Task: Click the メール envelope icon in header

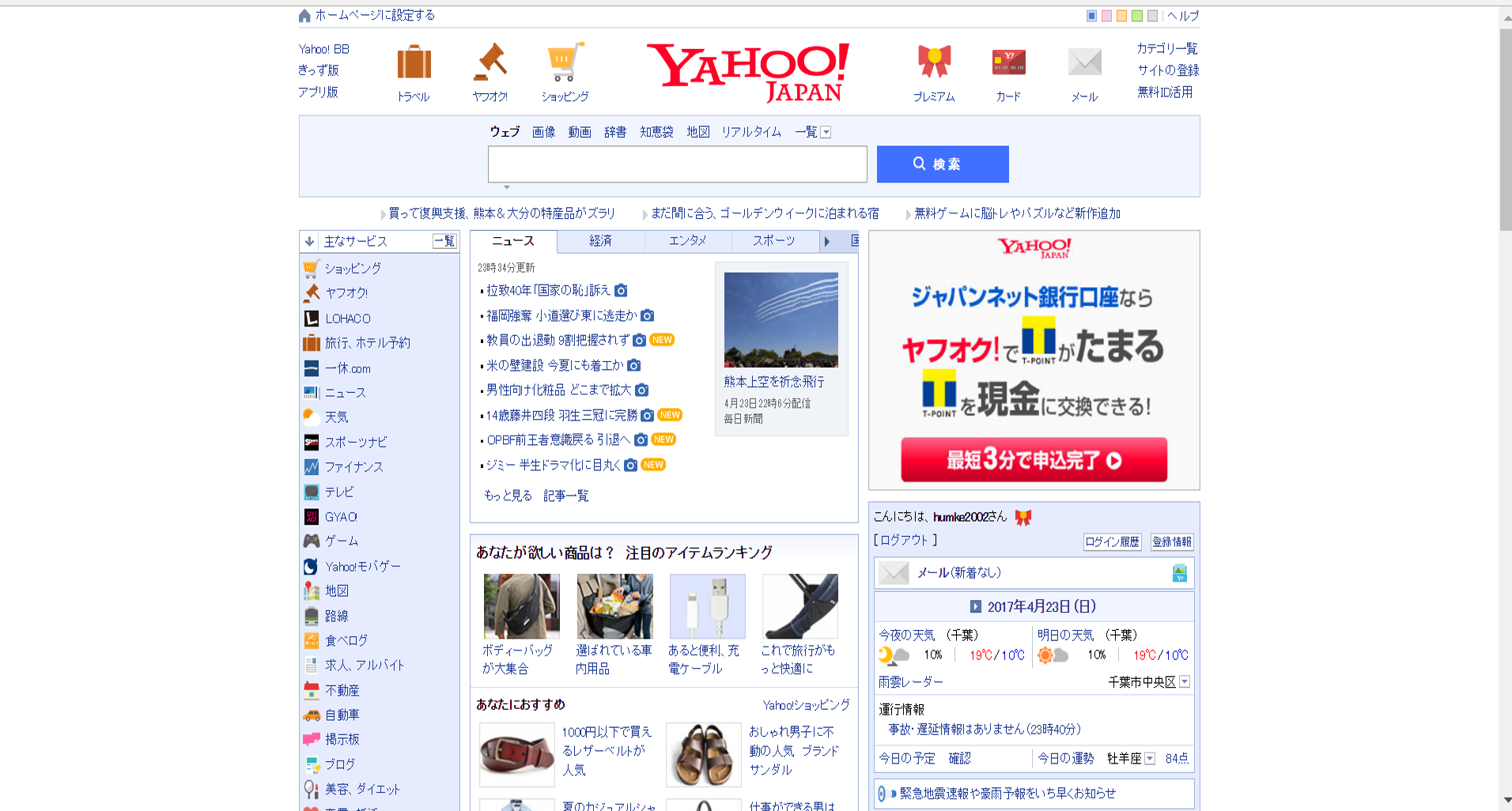Action: [x=1084, y=62]
